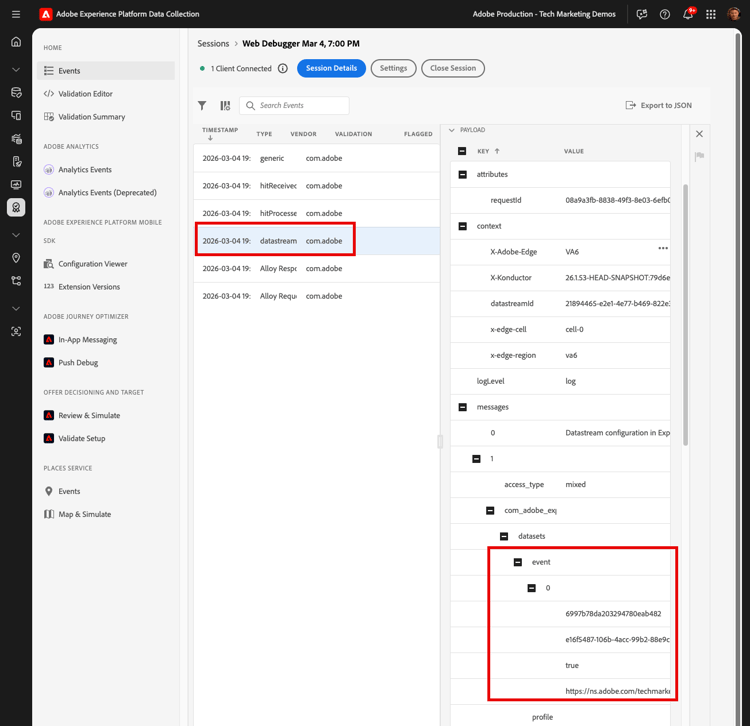
Task: Sort the payload by the KEY column arrow
Action: (x=497, y=151)
